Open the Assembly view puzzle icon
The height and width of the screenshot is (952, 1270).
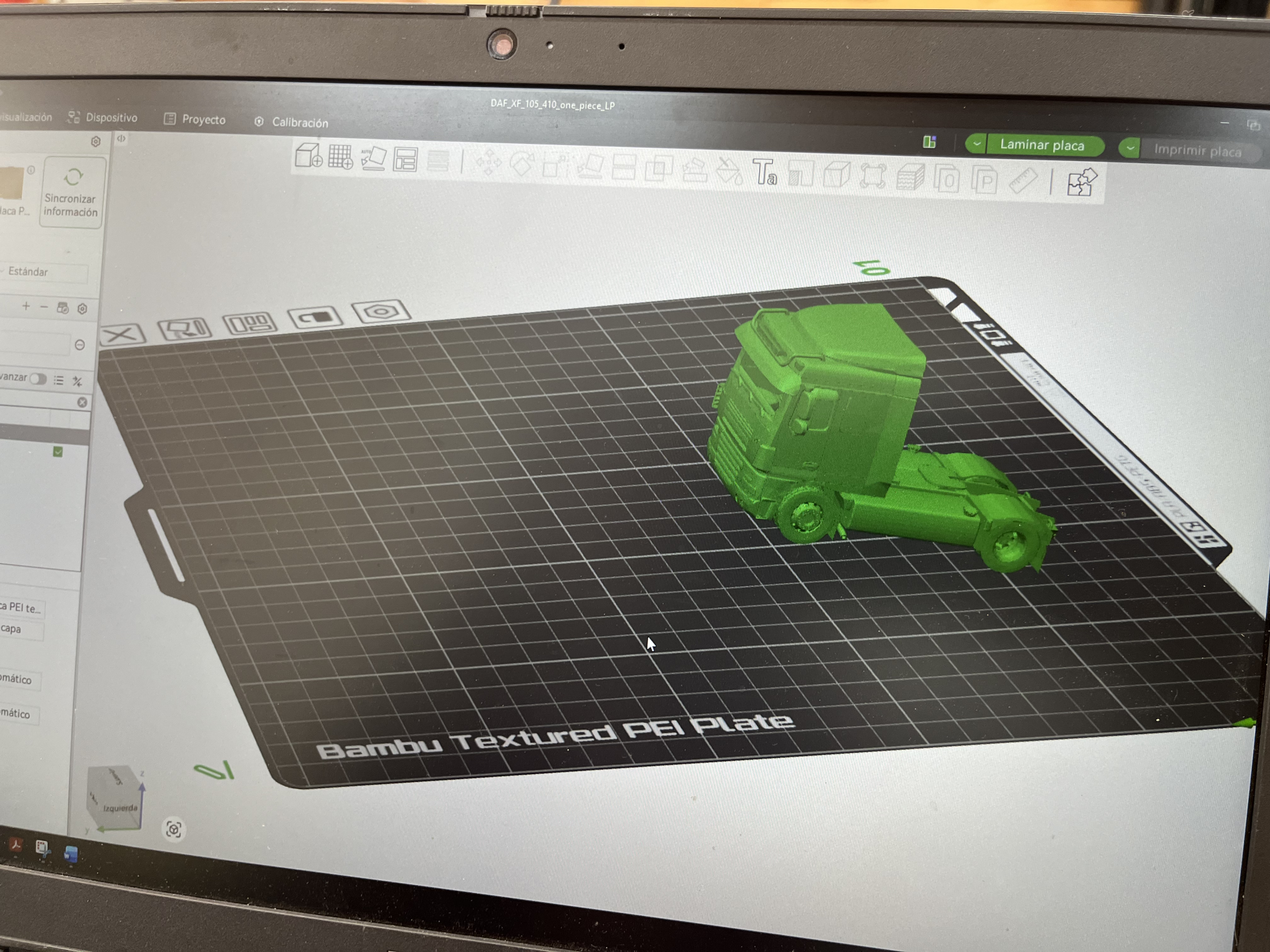coord(1081,183)
